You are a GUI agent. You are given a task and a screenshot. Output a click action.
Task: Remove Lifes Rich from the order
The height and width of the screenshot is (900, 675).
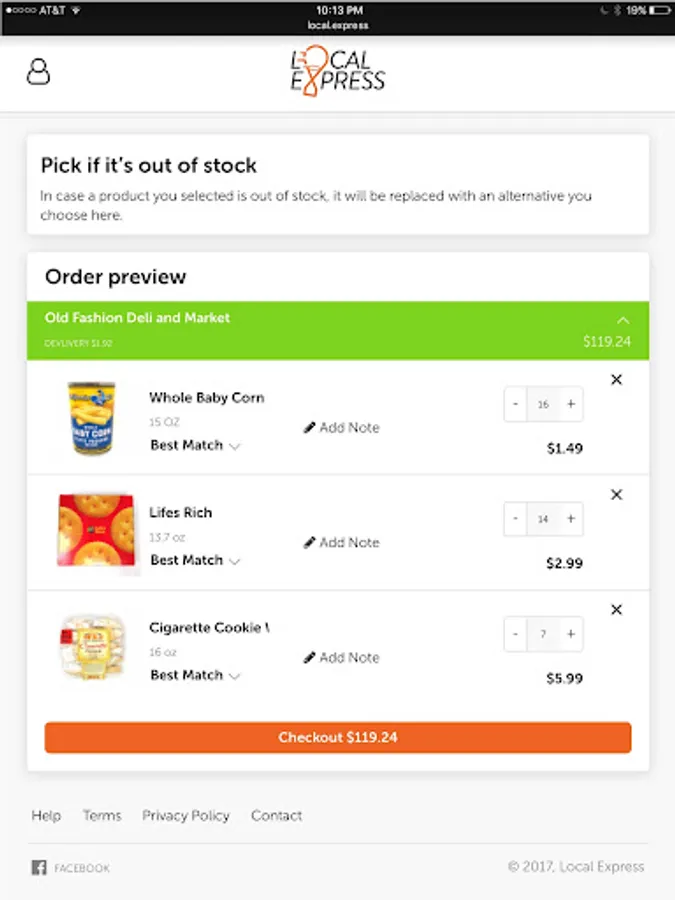click(x=616, y=495)
